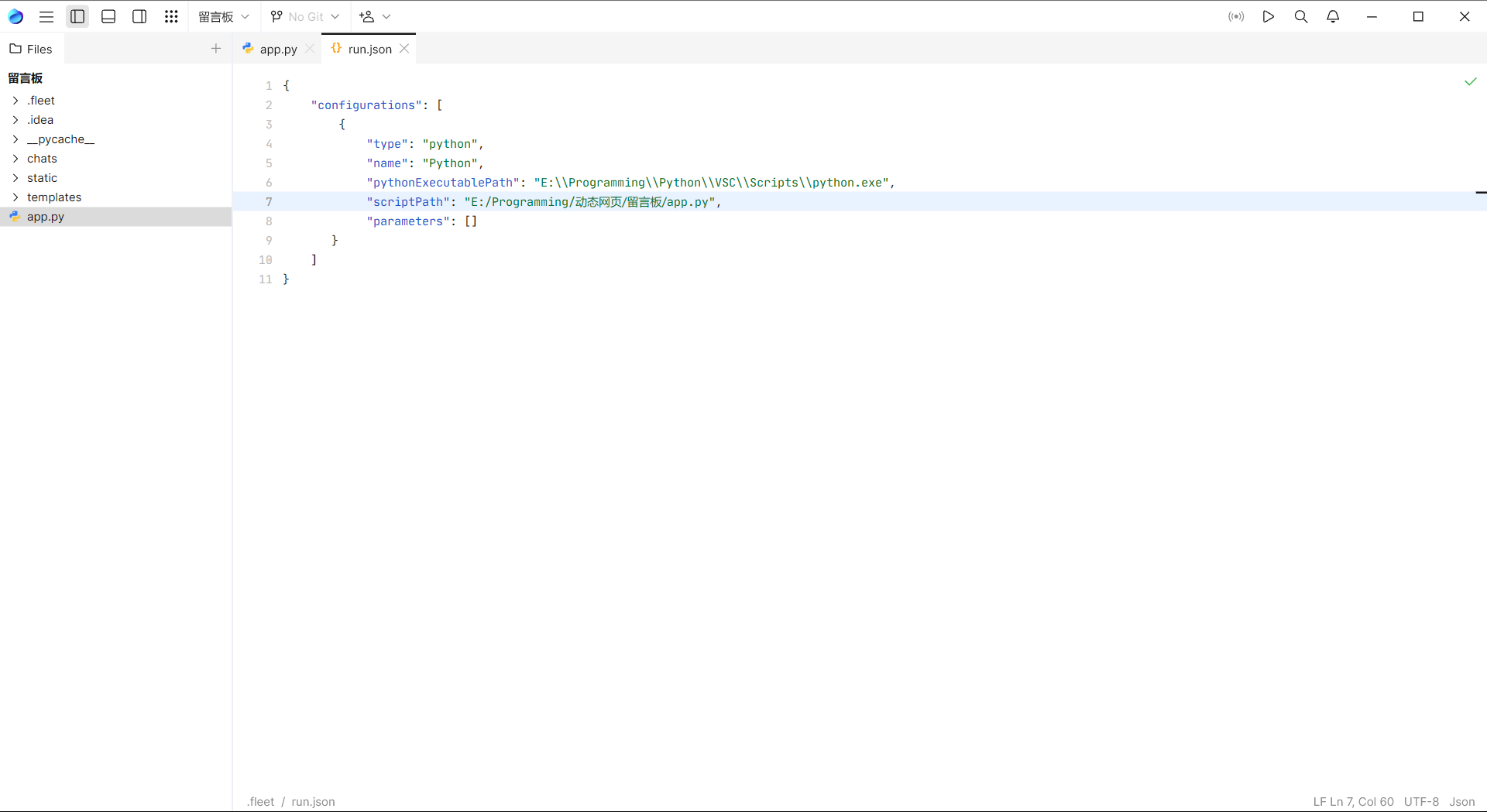Click the green checkmark inspection indicator
This screenshot has height=812, width=1487.
pyautogui.click(x=1470, y=81)
